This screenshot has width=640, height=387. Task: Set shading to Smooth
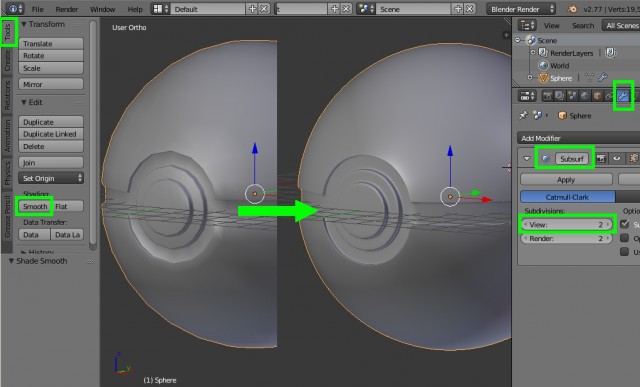[35, 206]
